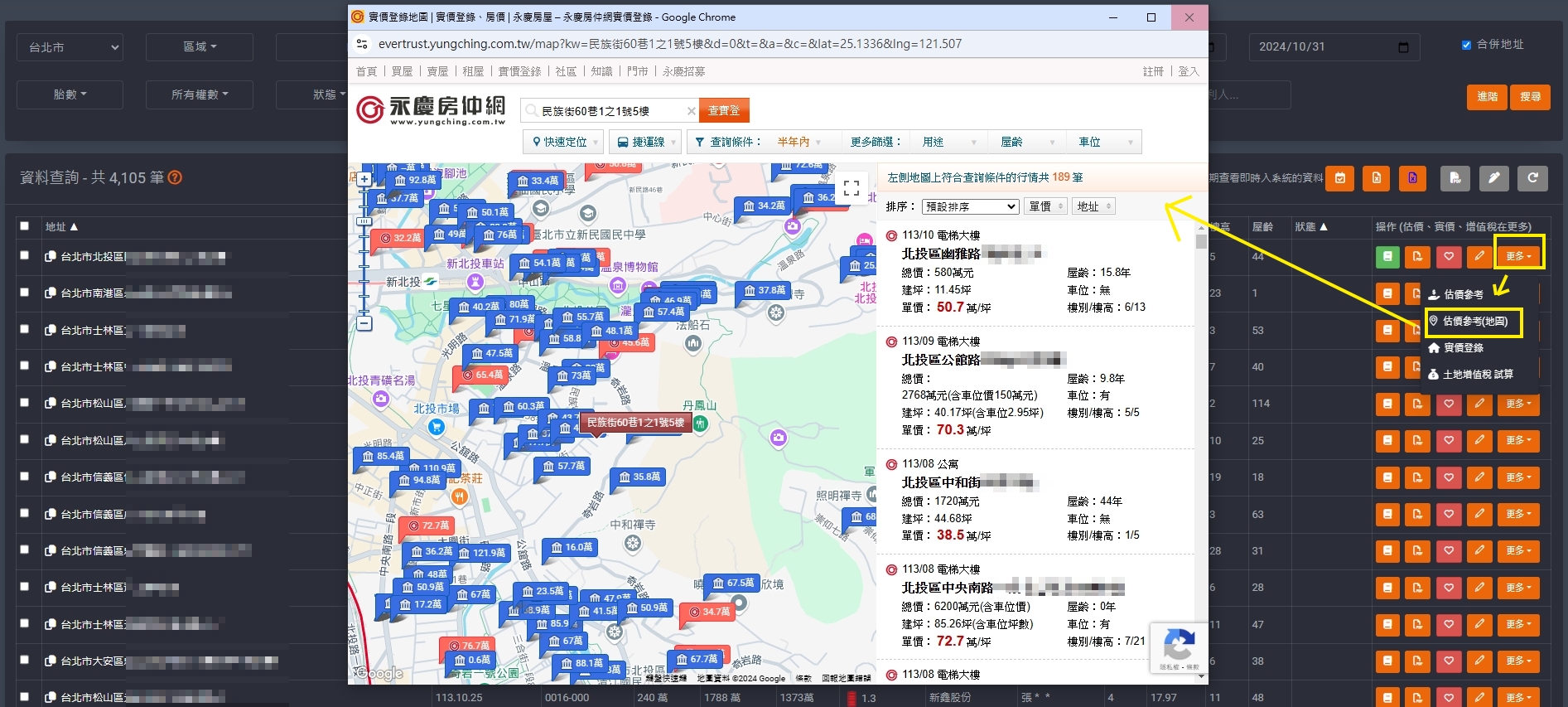1568x707 pixels.
Task: Click the map zoom-out minus button
Action: (364, 324)
